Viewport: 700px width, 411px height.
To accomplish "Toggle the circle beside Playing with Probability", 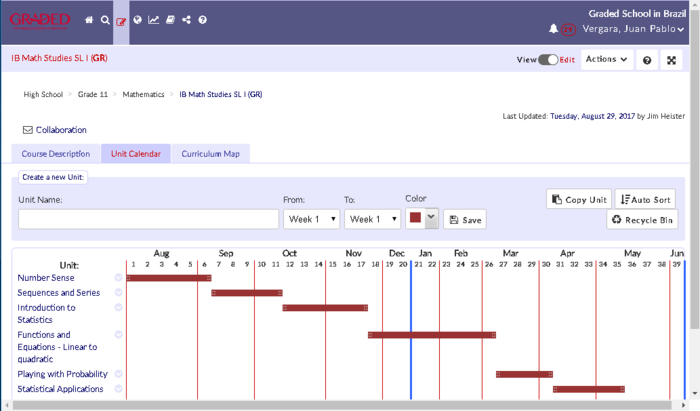I will [118, 374].
